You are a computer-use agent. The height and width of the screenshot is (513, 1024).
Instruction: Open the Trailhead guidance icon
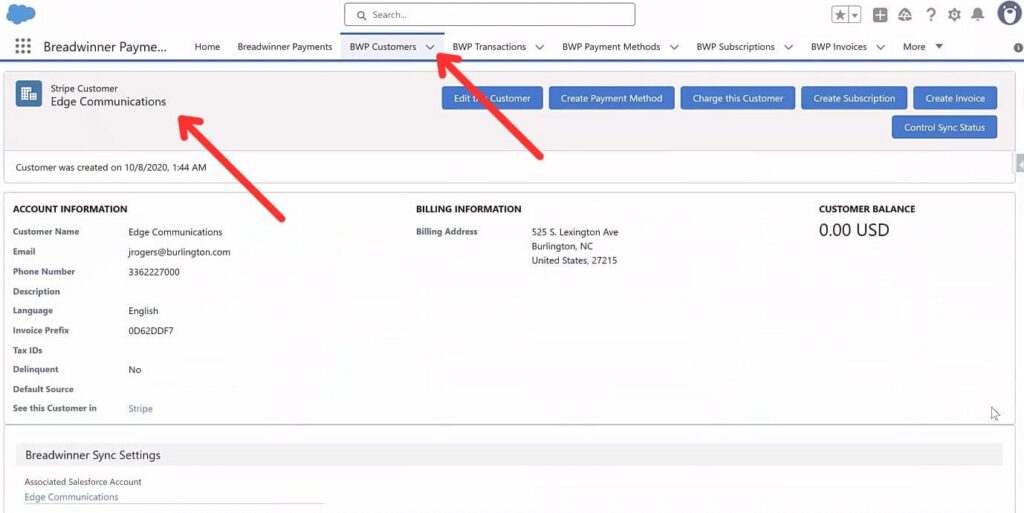pos(905,15)
